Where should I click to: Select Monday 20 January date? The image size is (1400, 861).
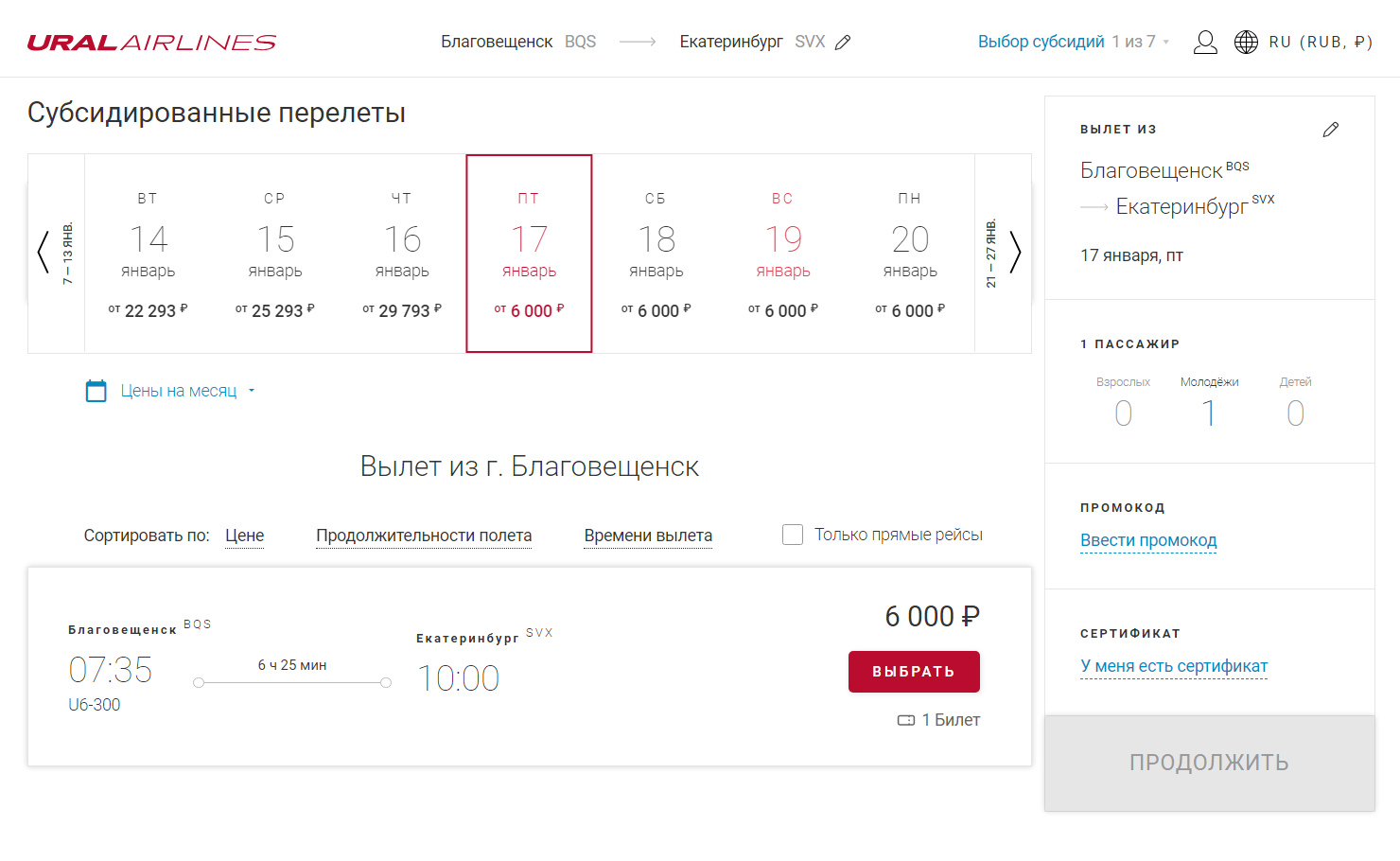click(910, 254)
